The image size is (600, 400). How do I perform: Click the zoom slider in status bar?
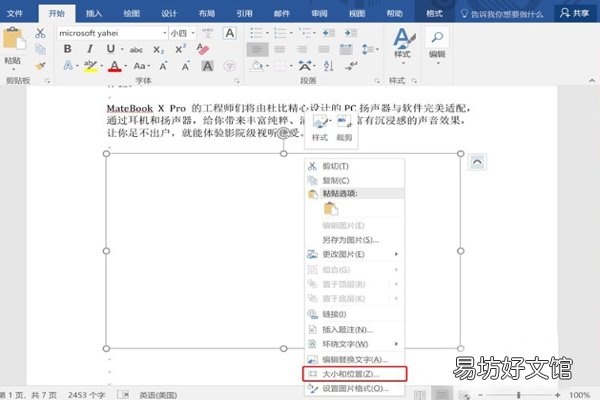coord(519,395)
